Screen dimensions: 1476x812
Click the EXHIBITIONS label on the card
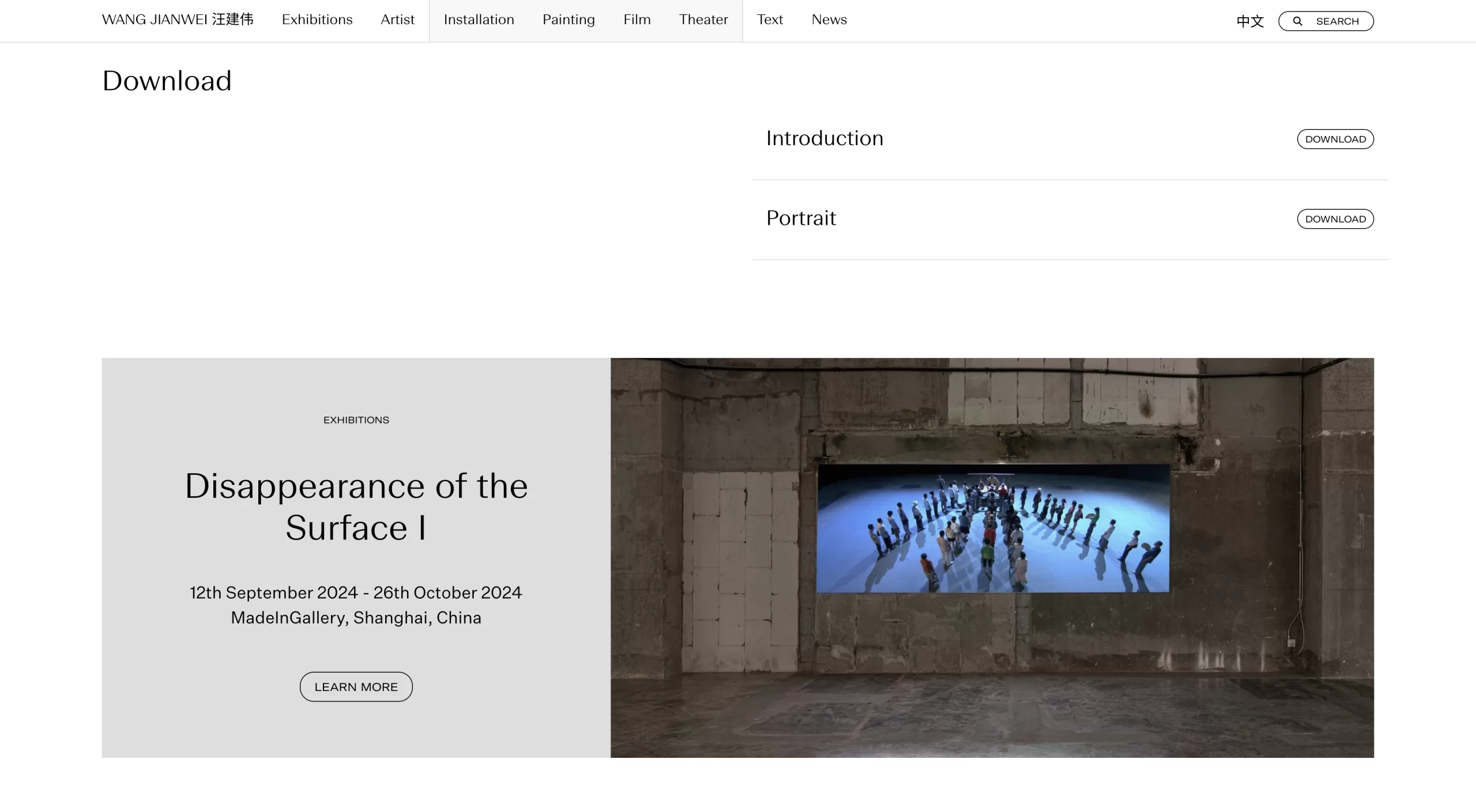click(356, 420)
